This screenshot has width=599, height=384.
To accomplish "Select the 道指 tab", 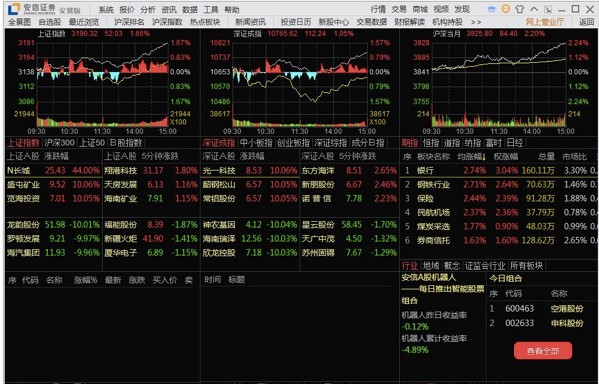I will pyautogui.click(x=452, y=143).
